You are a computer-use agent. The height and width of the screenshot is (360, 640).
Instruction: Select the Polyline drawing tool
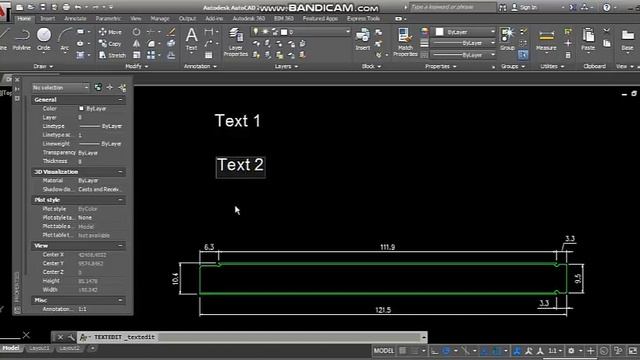tap(22, 40)
